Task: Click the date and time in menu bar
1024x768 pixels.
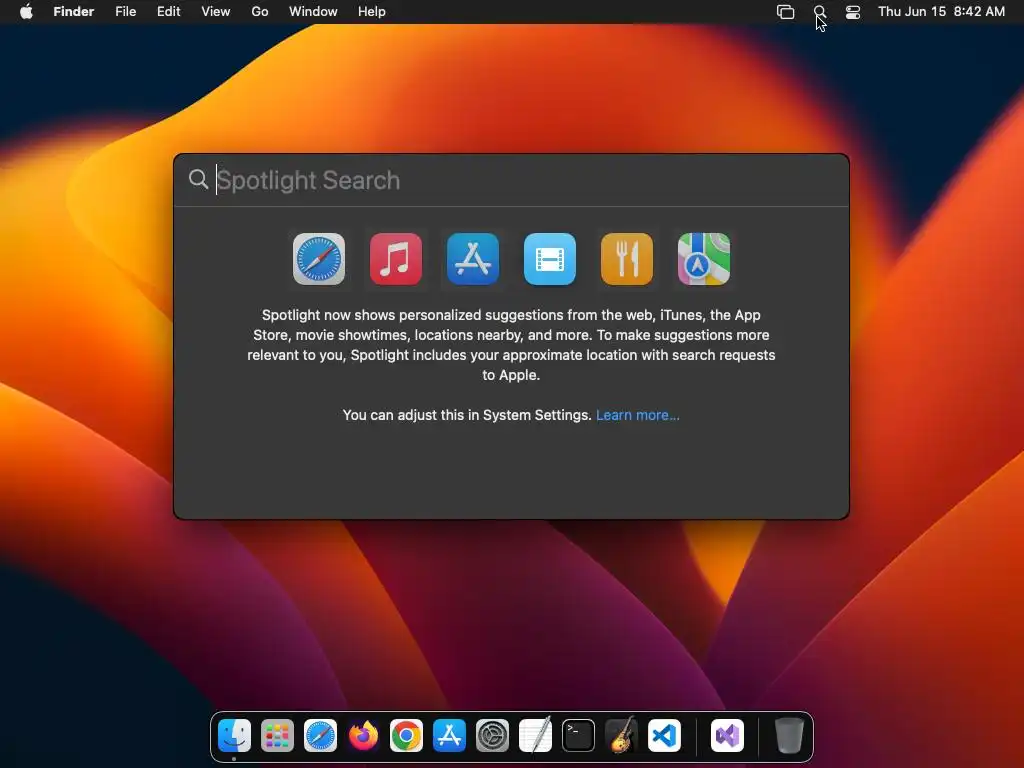Action: click(x=941, y=12)
